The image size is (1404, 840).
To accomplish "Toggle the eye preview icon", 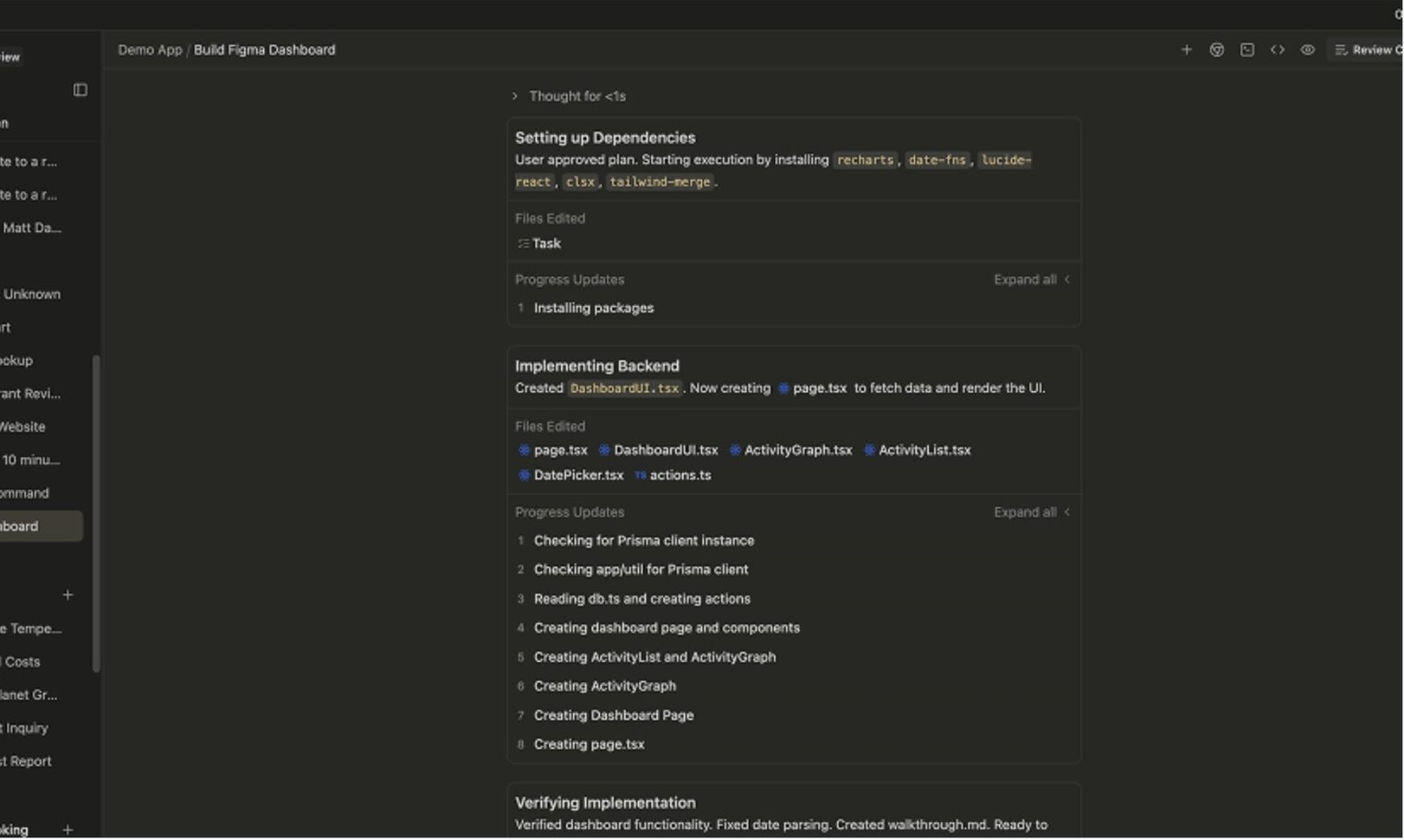I will tap(1307, 50).
